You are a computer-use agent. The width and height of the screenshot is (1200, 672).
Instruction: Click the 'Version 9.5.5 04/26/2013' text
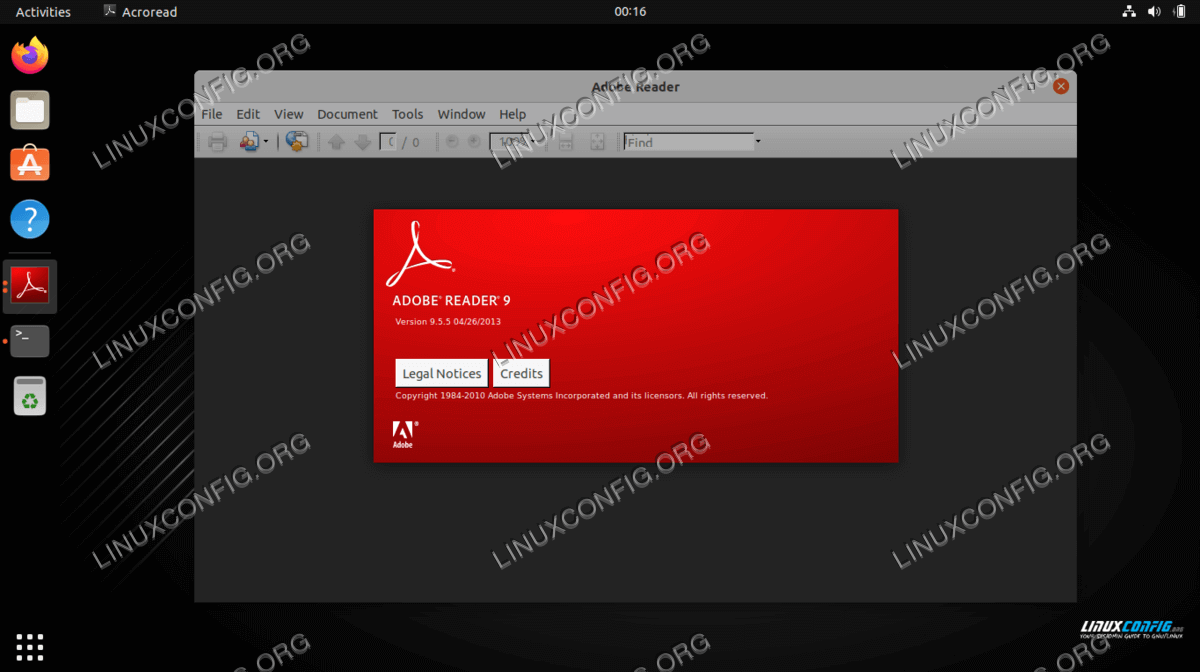tap(448, 321)
